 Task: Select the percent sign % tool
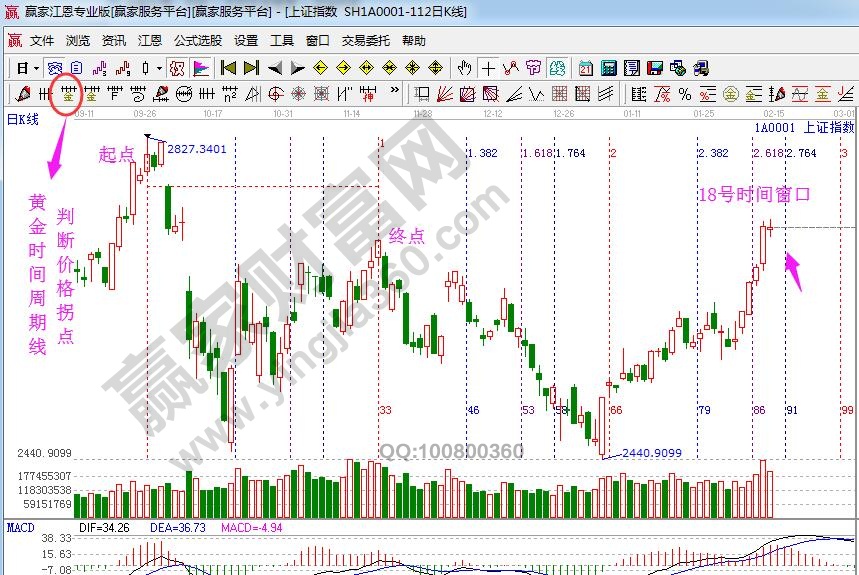coord(685,94)
